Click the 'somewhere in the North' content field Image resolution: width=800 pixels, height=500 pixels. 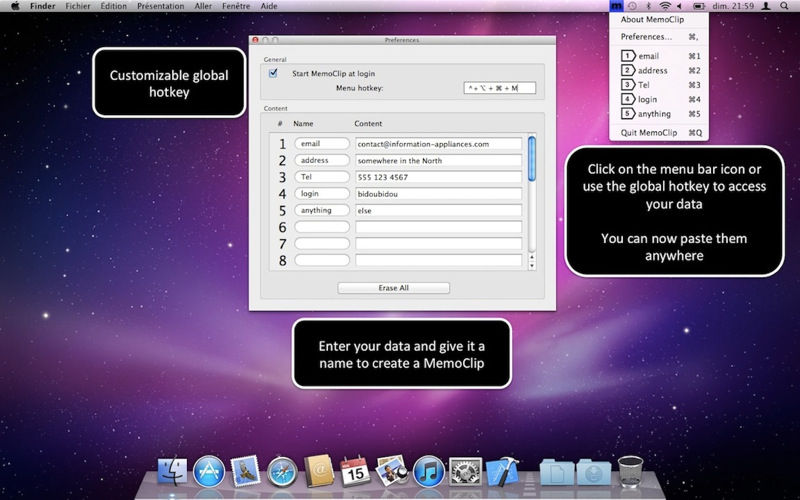[439, 160]
